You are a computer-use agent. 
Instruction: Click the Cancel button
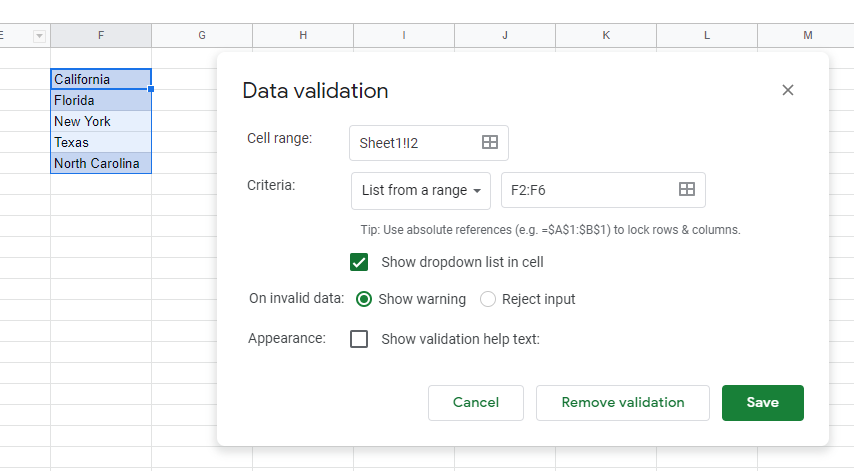coord(476,403)
